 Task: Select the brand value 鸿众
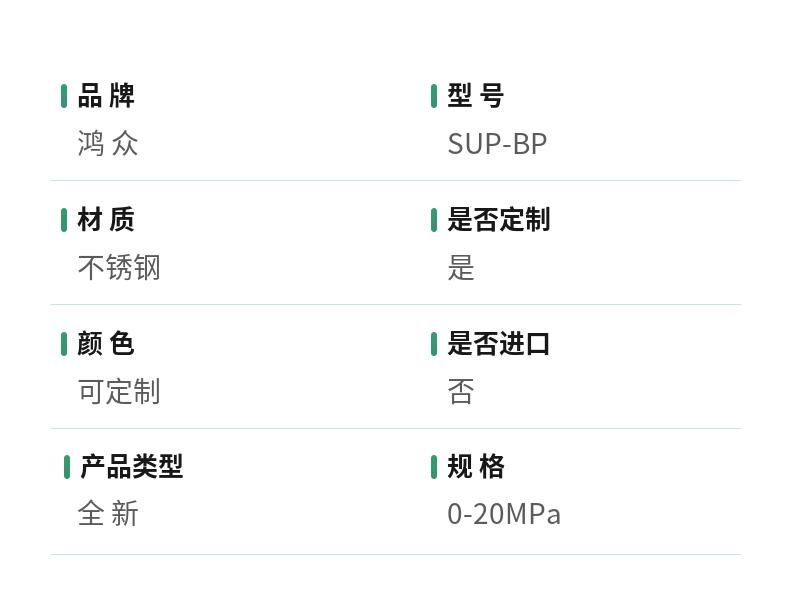click(108, 144)
